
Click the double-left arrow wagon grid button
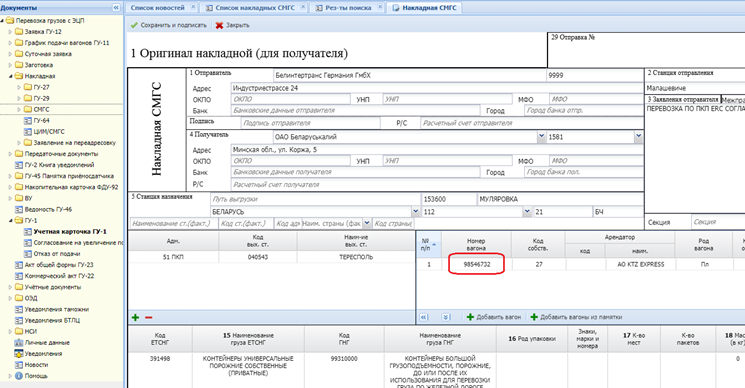[424, 317]
